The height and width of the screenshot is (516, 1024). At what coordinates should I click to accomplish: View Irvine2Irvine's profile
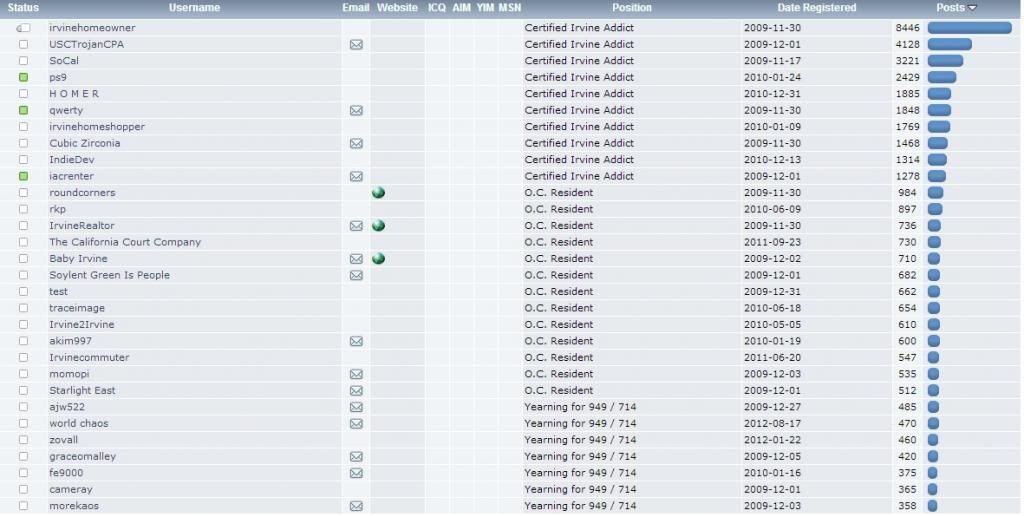pos(82,325)
